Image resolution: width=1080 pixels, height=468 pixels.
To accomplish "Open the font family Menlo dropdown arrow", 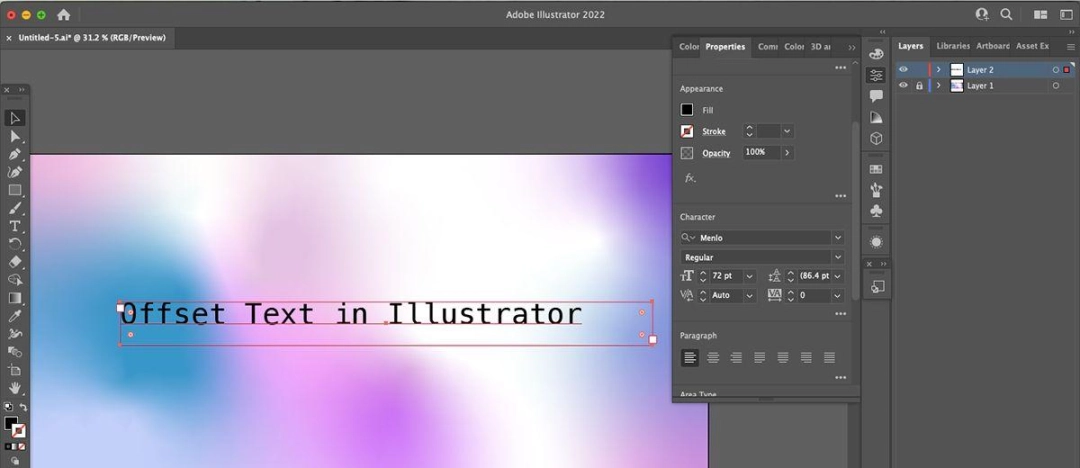I will pyautogui.click(x=838, y=238).
